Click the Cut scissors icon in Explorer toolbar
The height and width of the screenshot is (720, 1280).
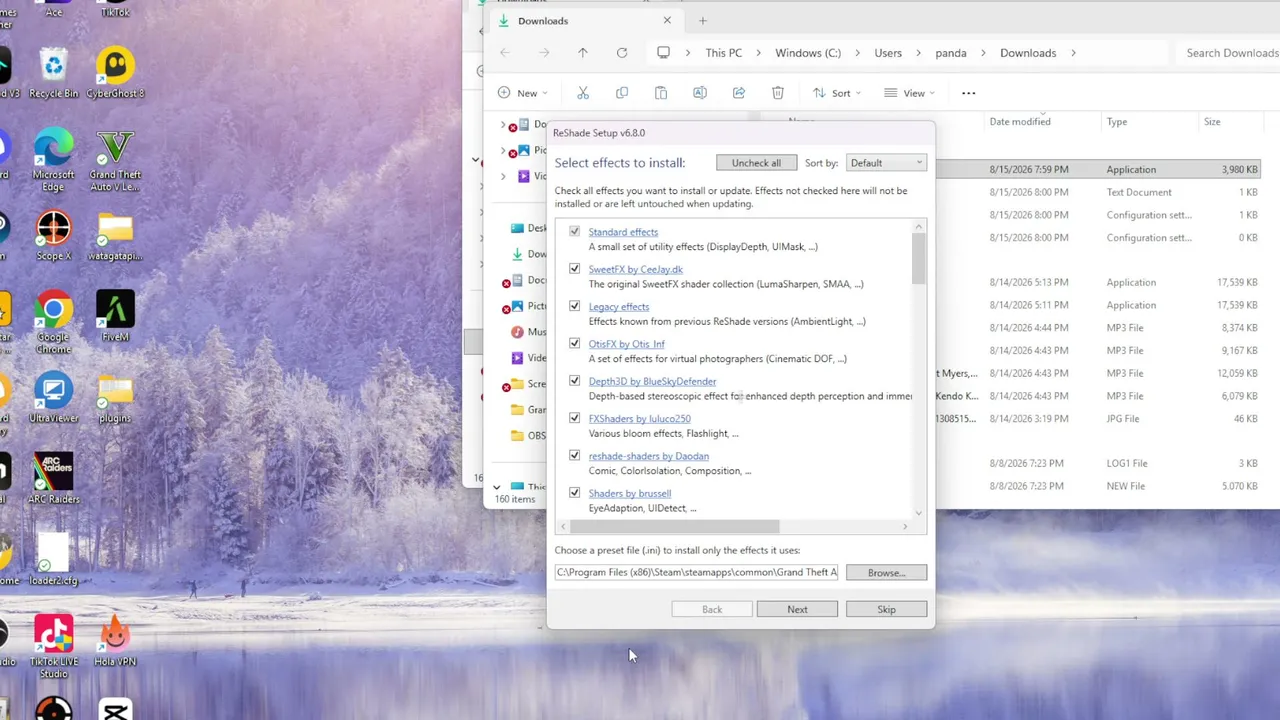click(x=583, y=93)
